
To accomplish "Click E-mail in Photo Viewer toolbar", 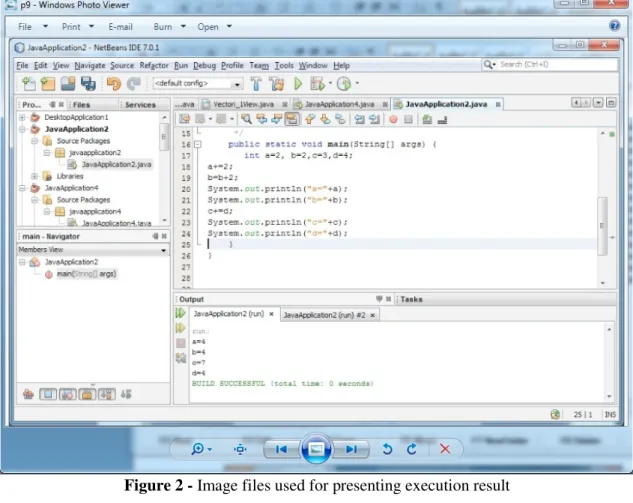I will click(x=120, y=27).
